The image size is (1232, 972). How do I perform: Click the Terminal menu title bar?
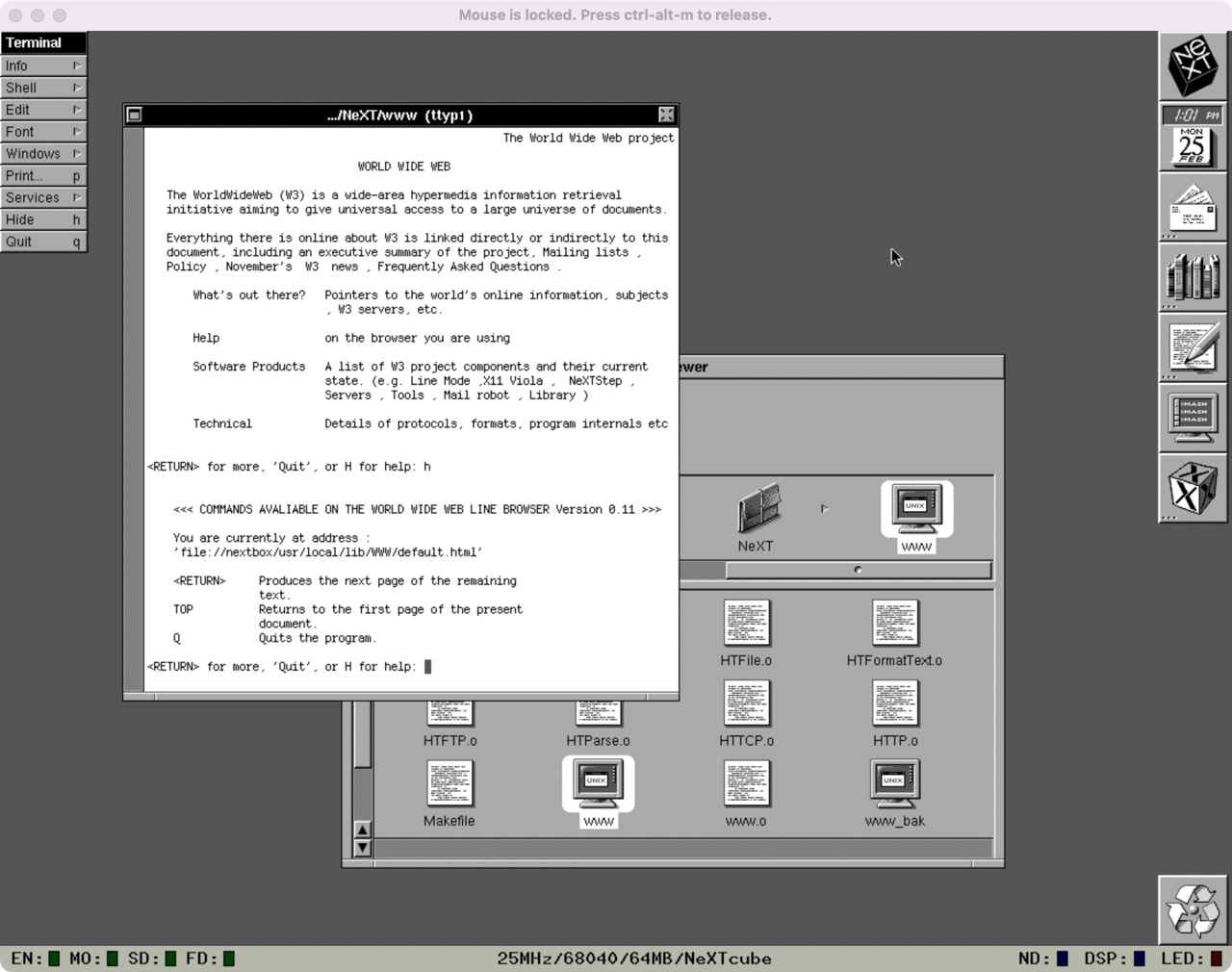click(43, 42)
